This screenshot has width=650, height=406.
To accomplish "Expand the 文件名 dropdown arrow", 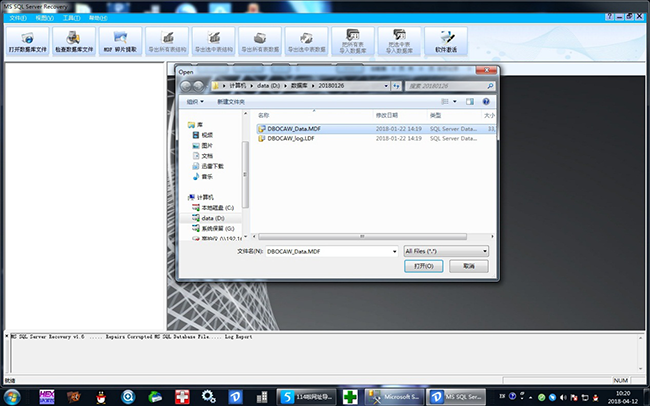I will [395, 251].
